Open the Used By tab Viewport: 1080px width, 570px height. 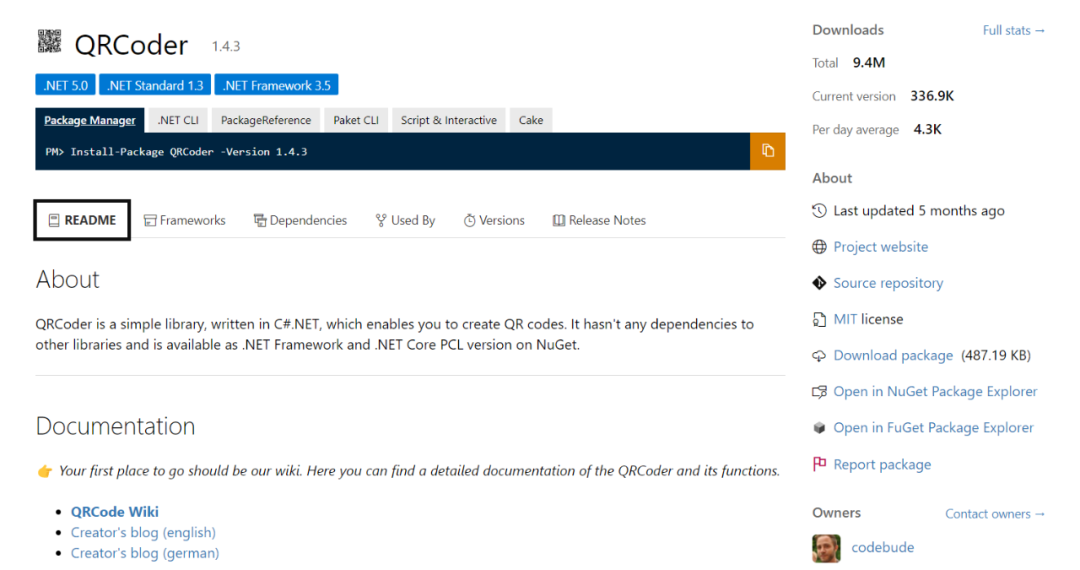pyautogui.click(x=405, y=220)
